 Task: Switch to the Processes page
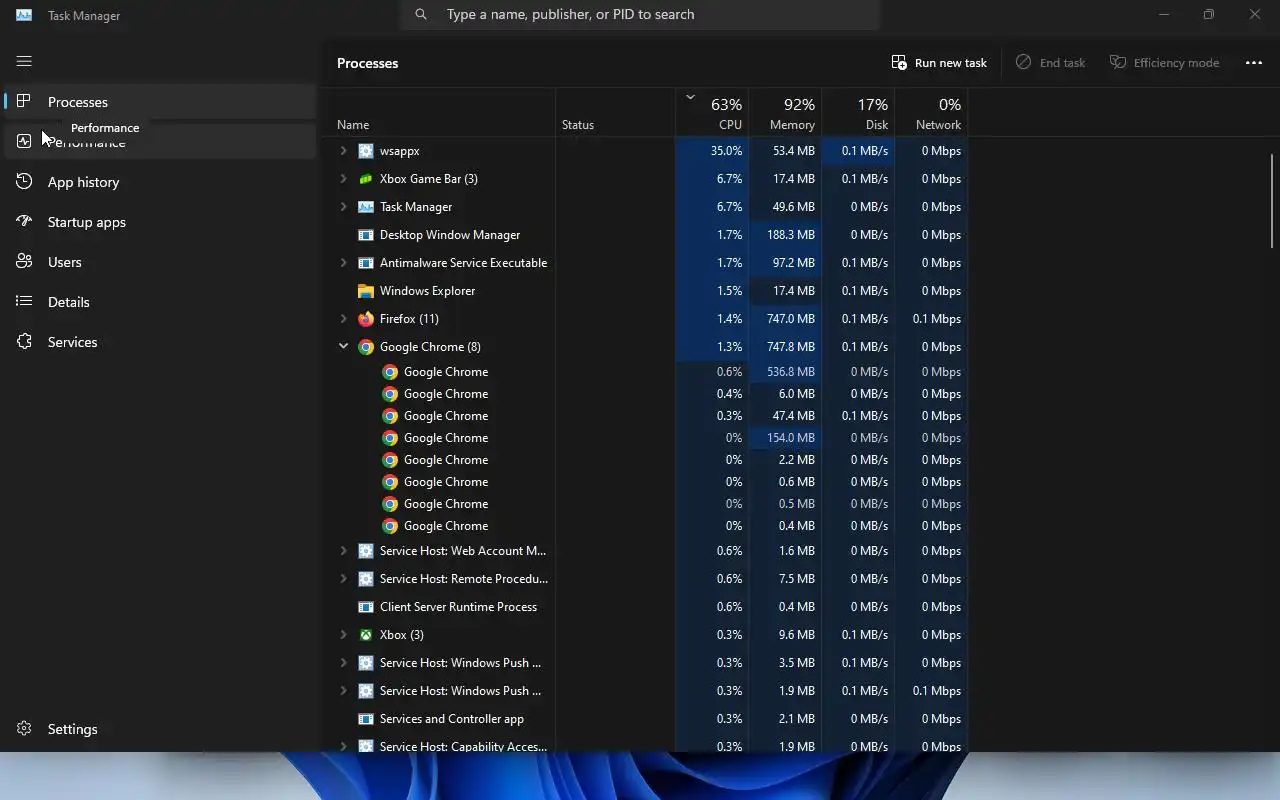click(x=160, y=102)
